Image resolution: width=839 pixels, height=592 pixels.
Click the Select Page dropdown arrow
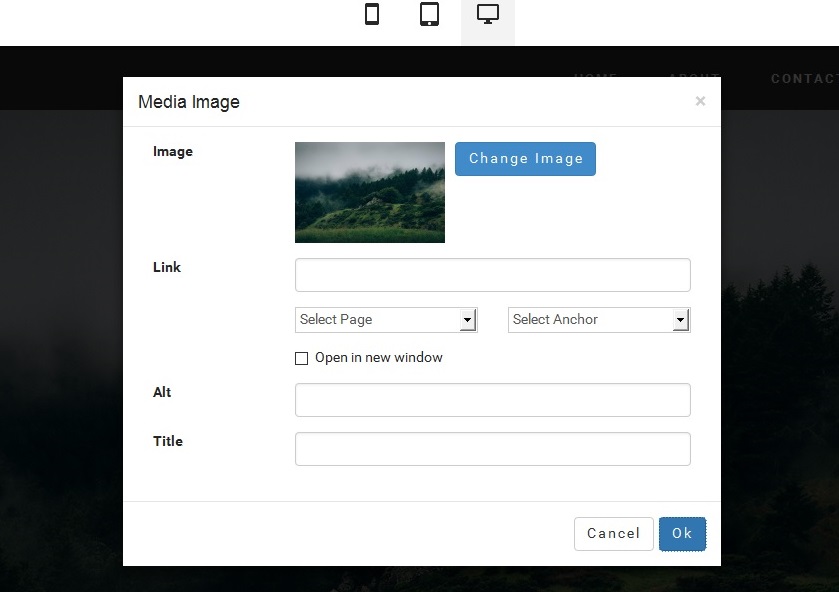[467, 319]
